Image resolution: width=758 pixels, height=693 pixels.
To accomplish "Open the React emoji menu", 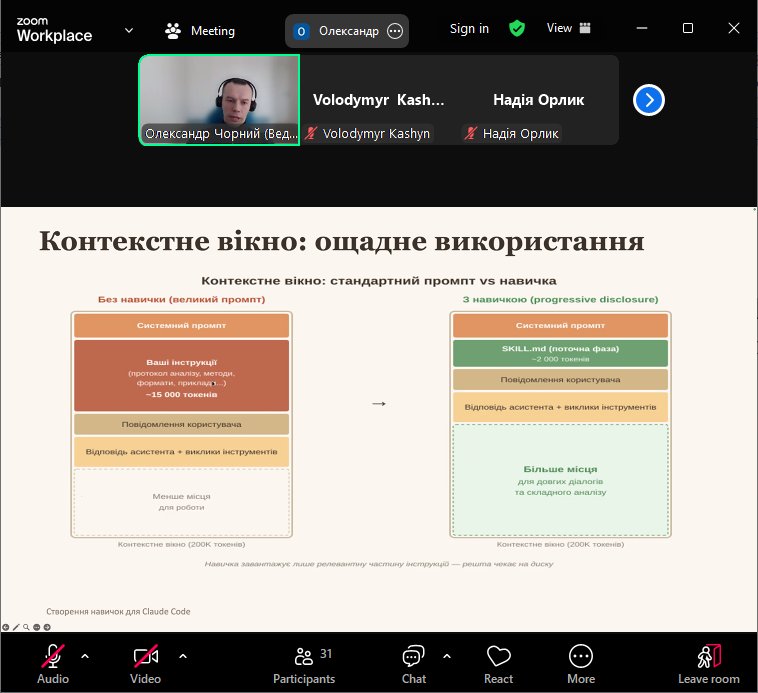I will [498, 663].
